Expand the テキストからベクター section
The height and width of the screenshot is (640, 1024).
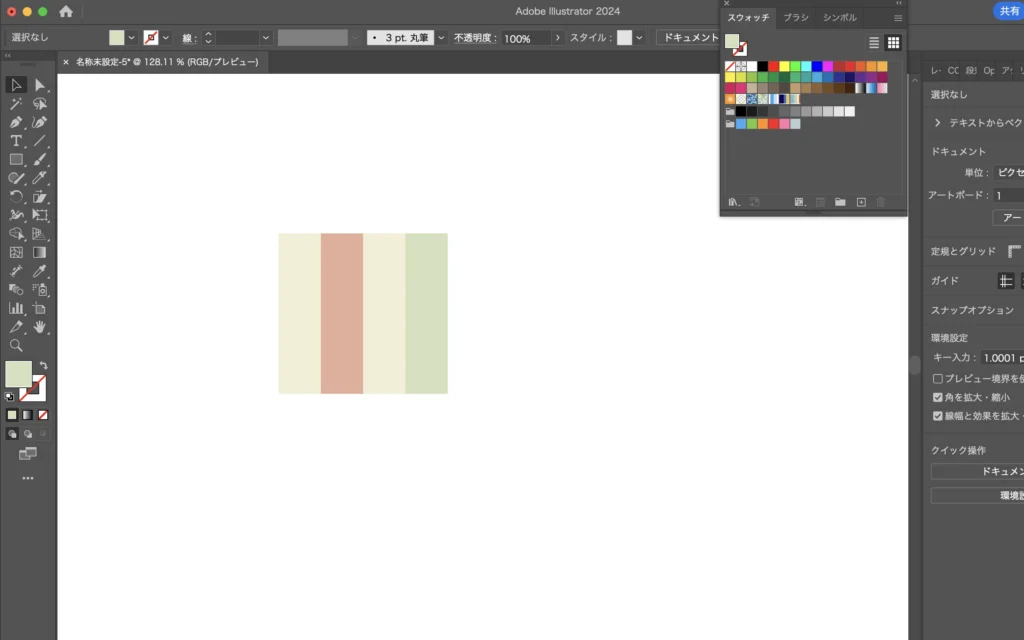[937, 122]
